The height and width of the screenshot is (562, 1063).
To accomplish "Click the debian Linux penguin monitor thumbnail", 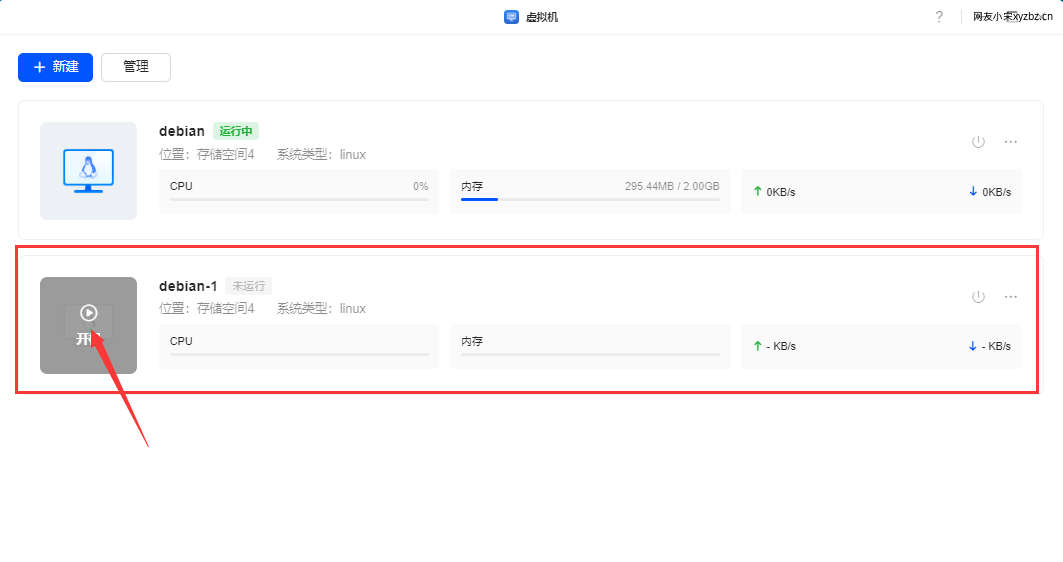I will (x=88, y=171).
